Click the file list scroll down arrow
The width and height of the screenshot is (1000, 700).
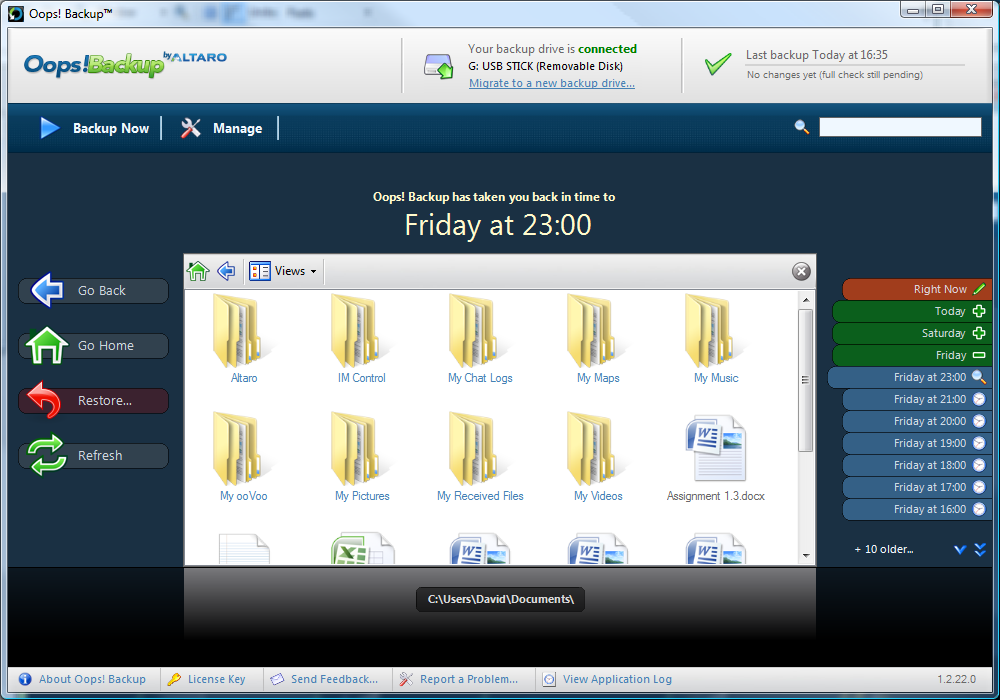tap(806, 556)
